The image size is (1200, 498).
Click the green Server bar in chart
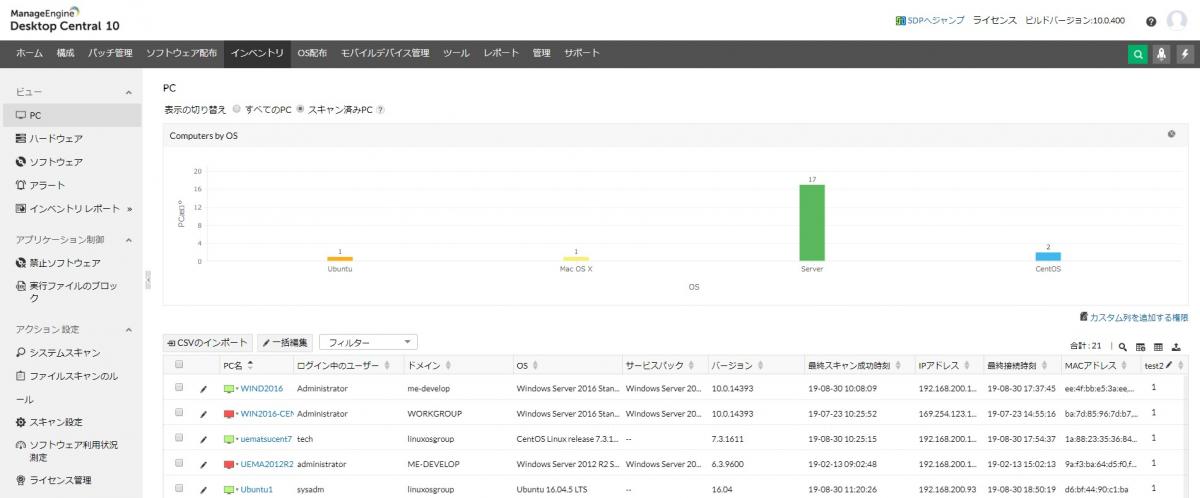[x=811, y=223]
